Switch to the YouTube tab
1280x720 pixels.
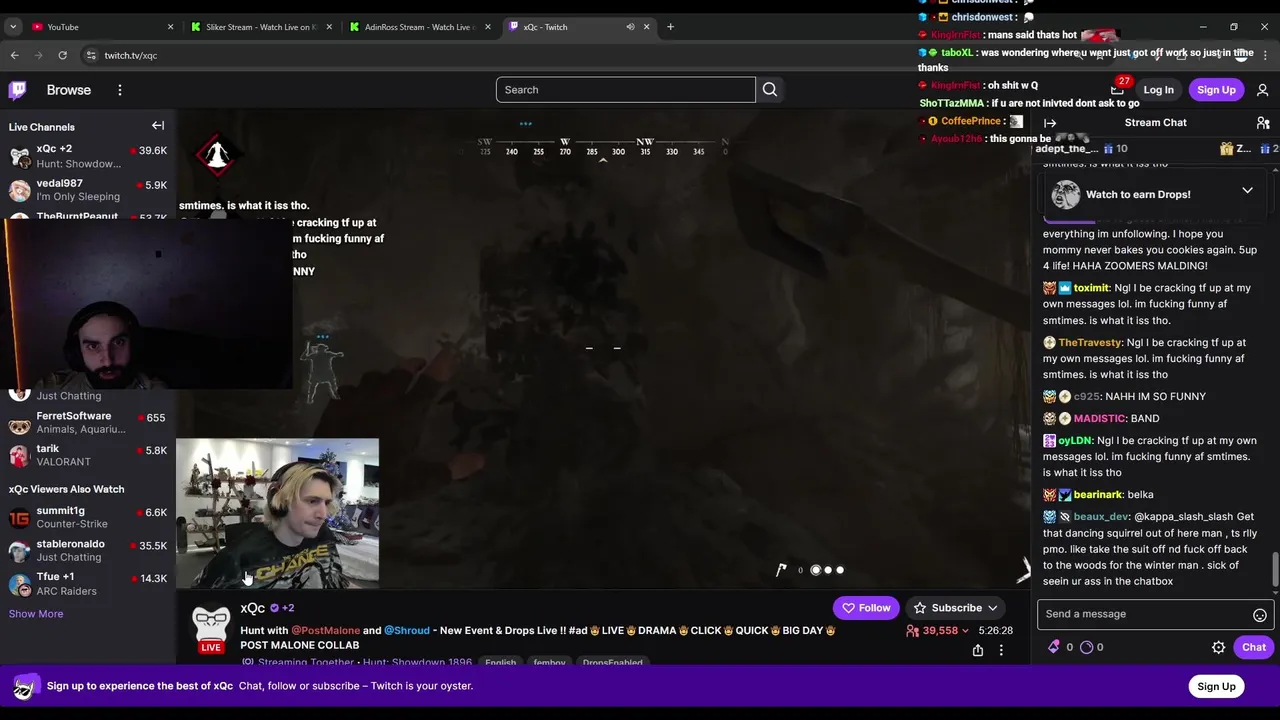pos(100,27)
